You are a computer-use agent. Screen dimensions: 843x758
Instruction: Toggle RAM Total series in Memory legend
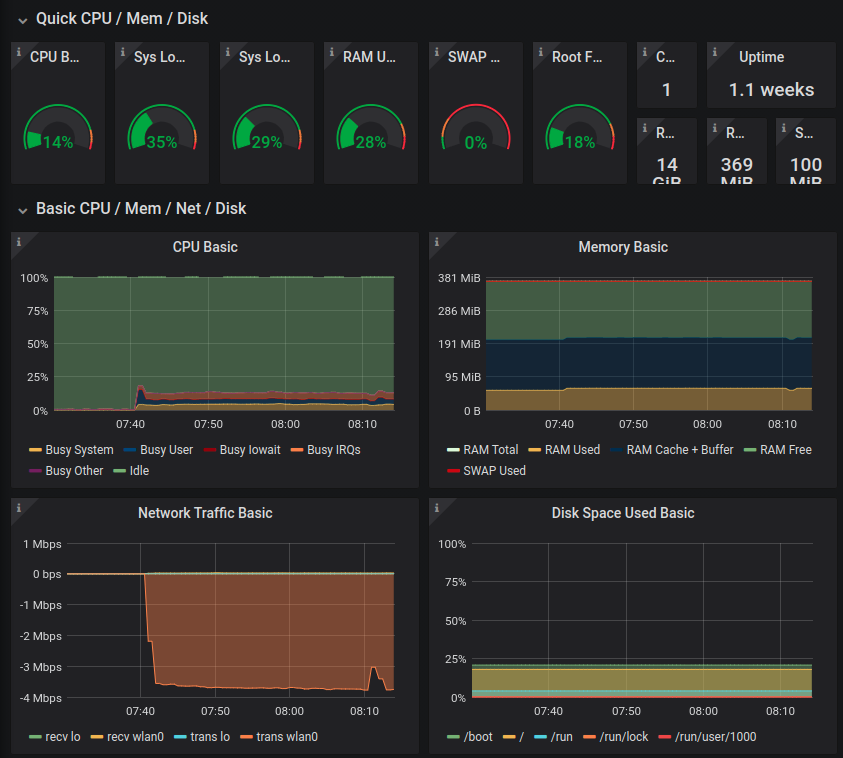tap(490, 450)
